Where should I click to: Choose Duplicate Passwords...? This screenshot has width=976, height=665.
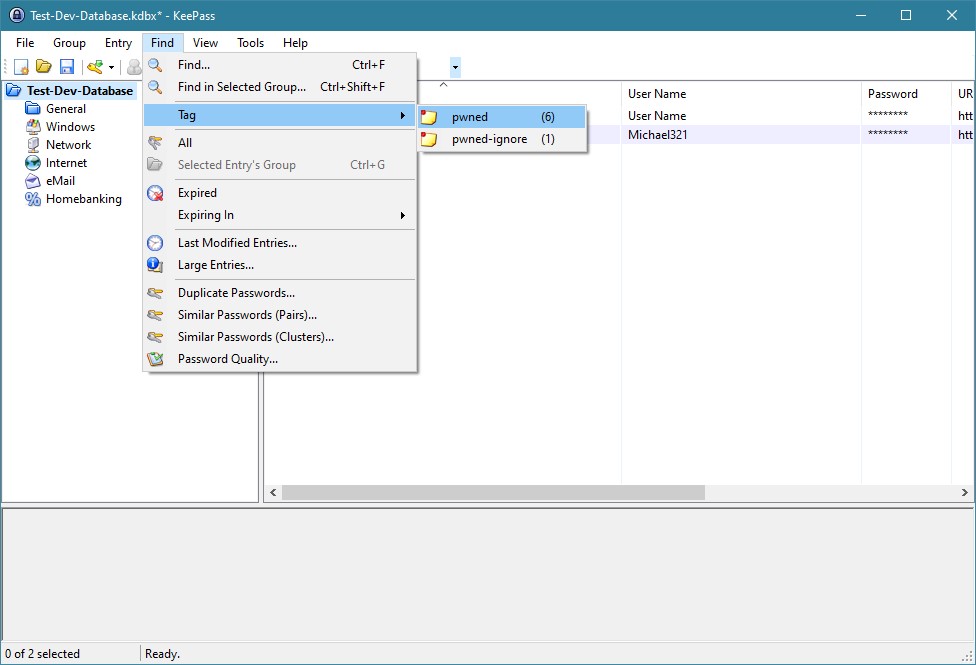(279, 293)
